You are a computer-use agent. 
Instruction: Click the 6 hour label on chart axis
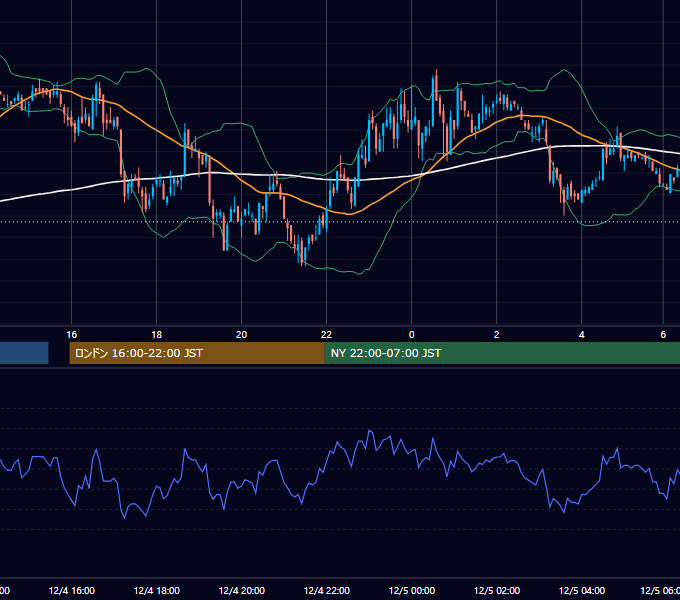coord(663,335)
